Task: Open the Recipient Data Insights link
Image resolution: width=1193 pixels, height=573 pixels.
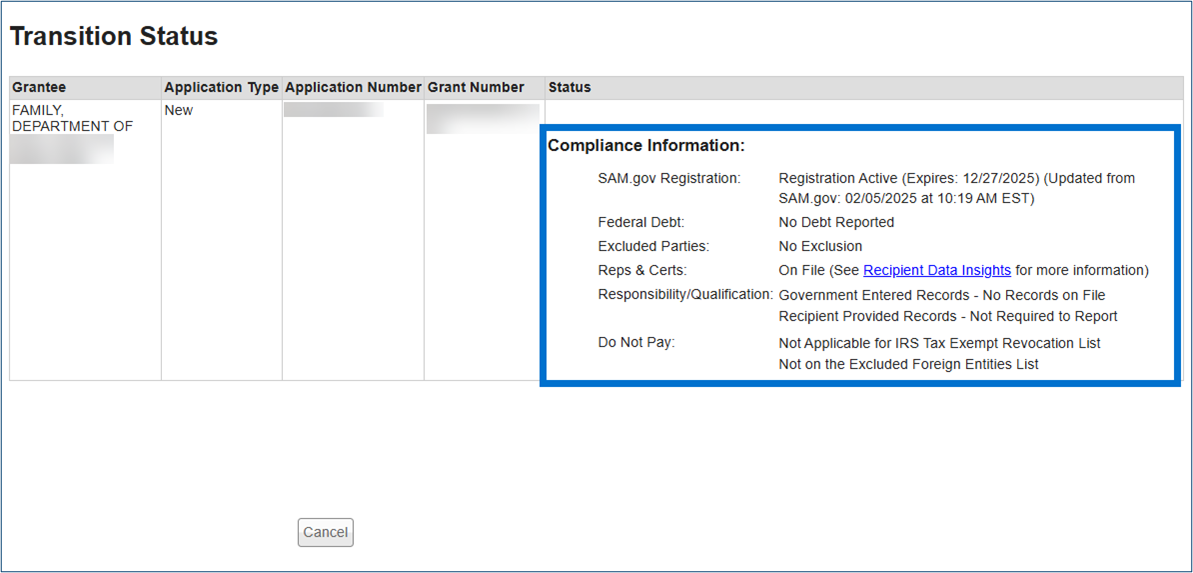Action: click(x=936, y=270)
